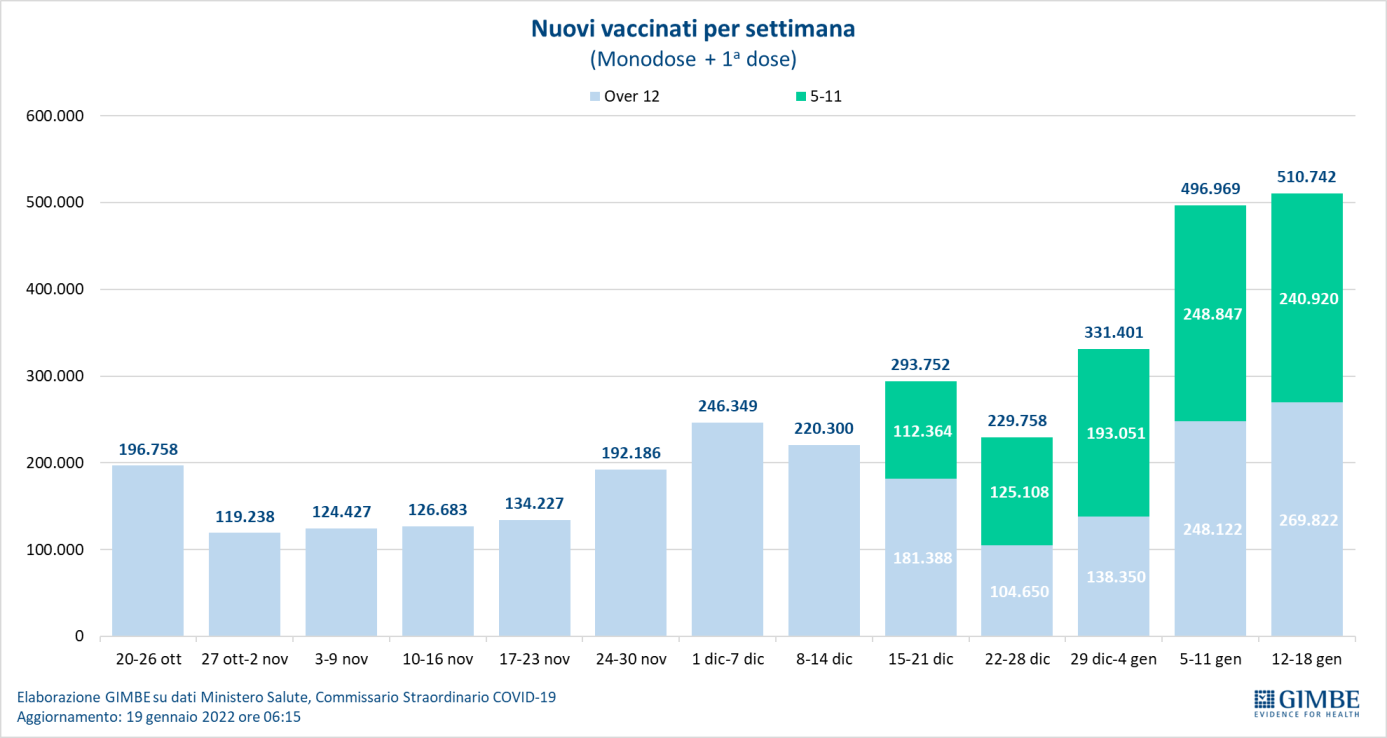Click the green segment labeled 112.364

click(x=921, y=430)
